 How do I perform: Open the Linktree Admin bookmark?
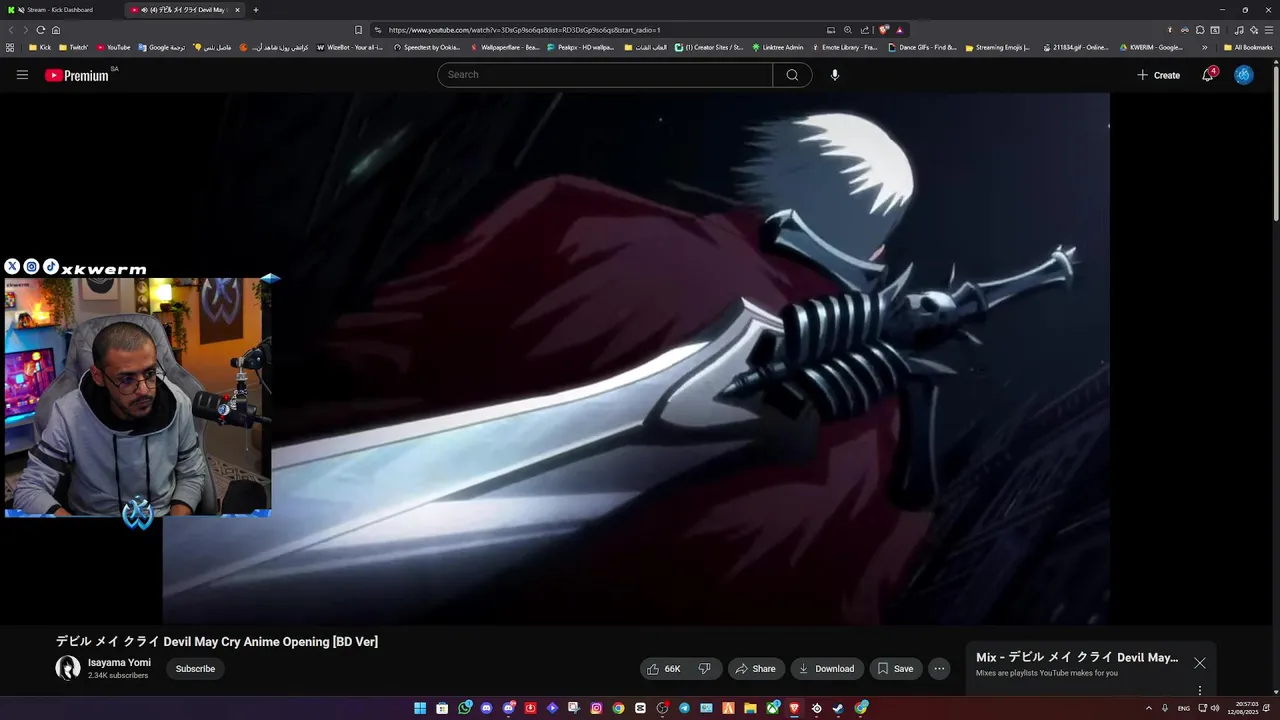pos(777,47)
